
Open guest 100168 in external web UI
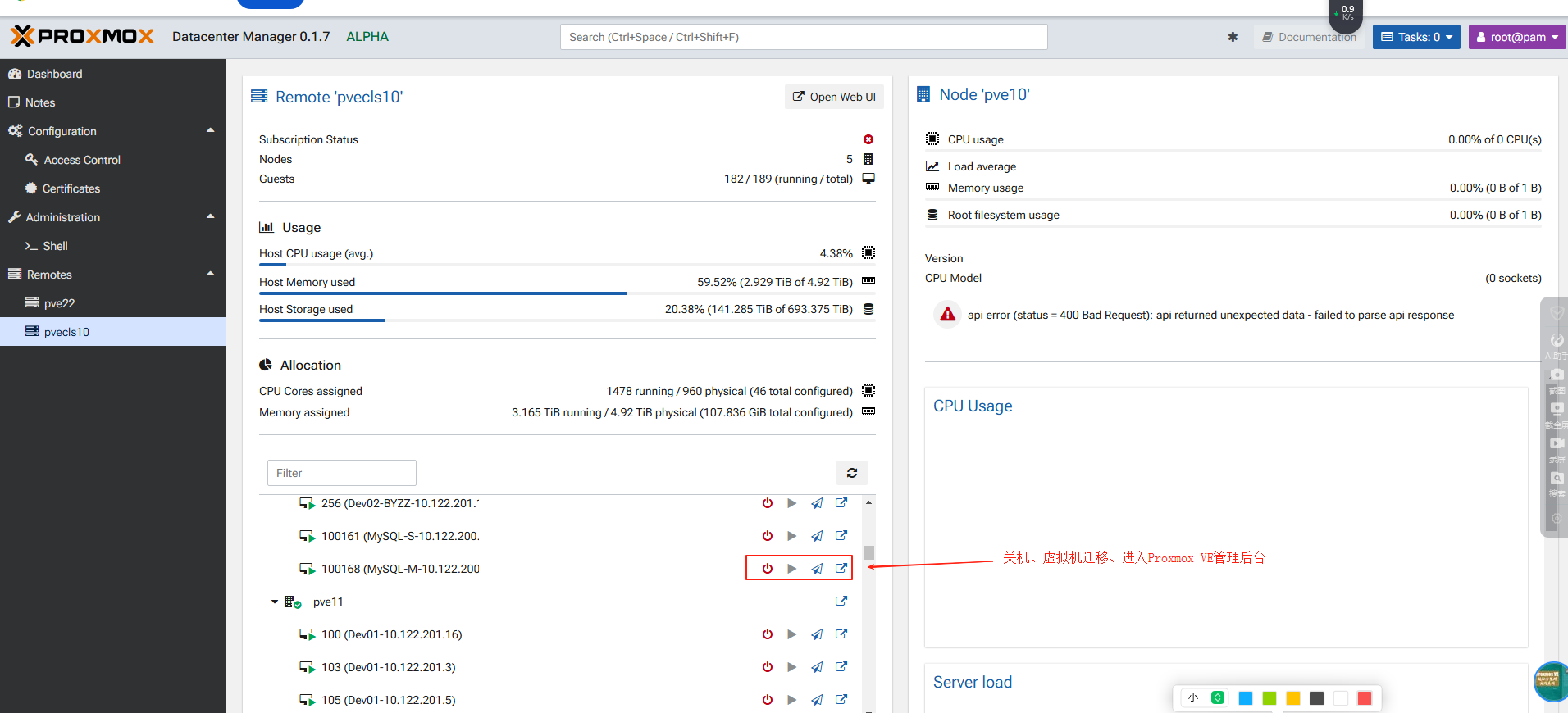tap(841, 569)
